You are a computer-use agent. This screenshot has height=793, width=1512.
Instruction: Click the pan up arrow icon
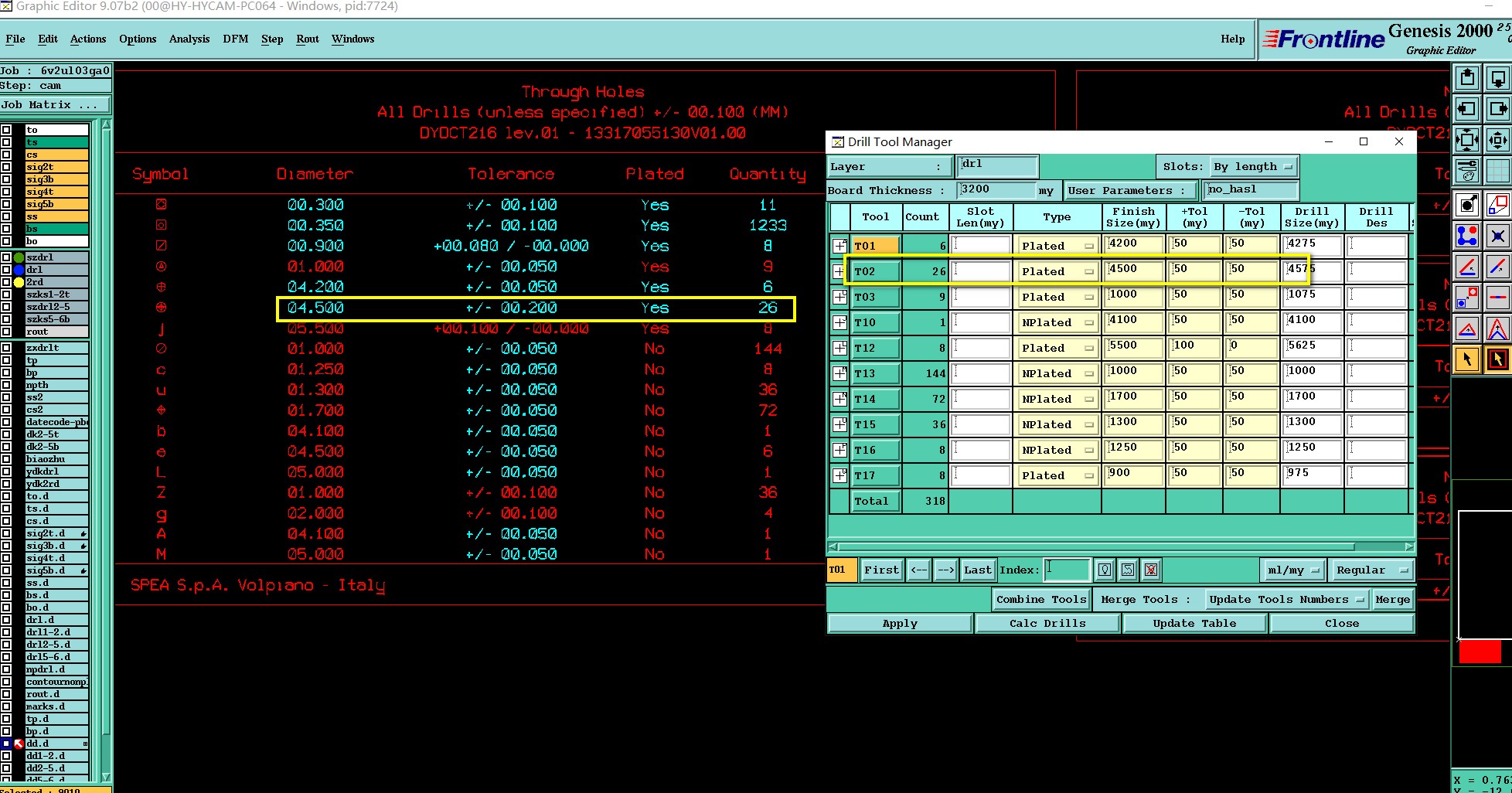(1467, 78)
